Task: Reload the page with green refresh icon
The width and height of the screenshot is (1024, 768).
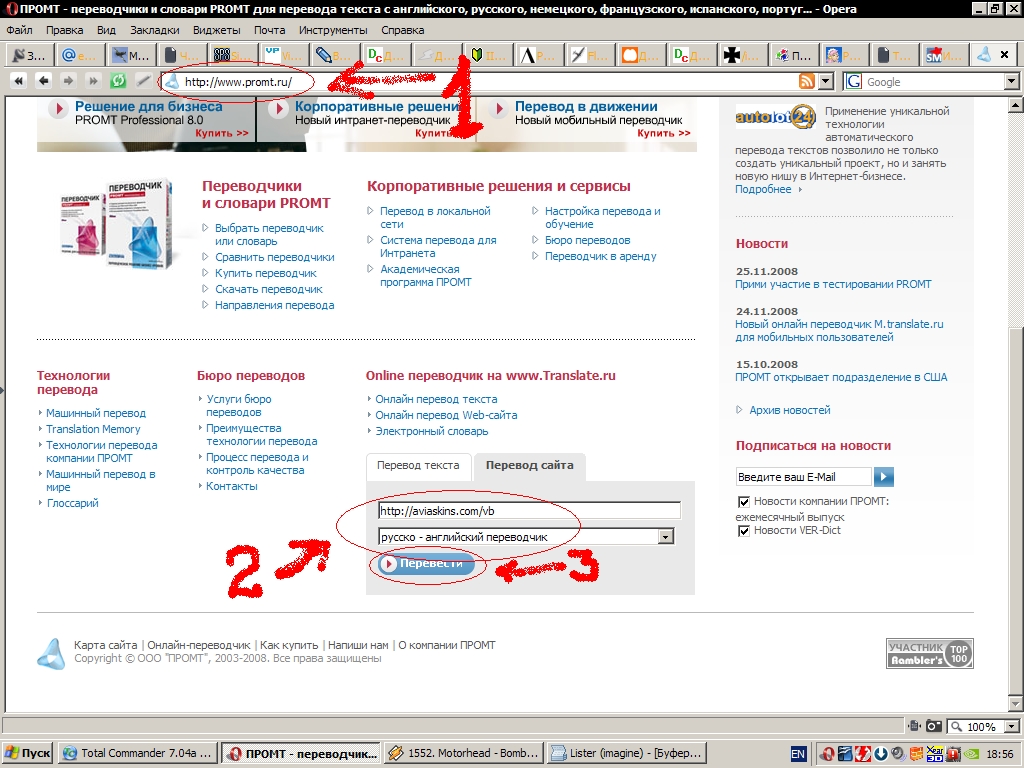Action: click(118, 81)
